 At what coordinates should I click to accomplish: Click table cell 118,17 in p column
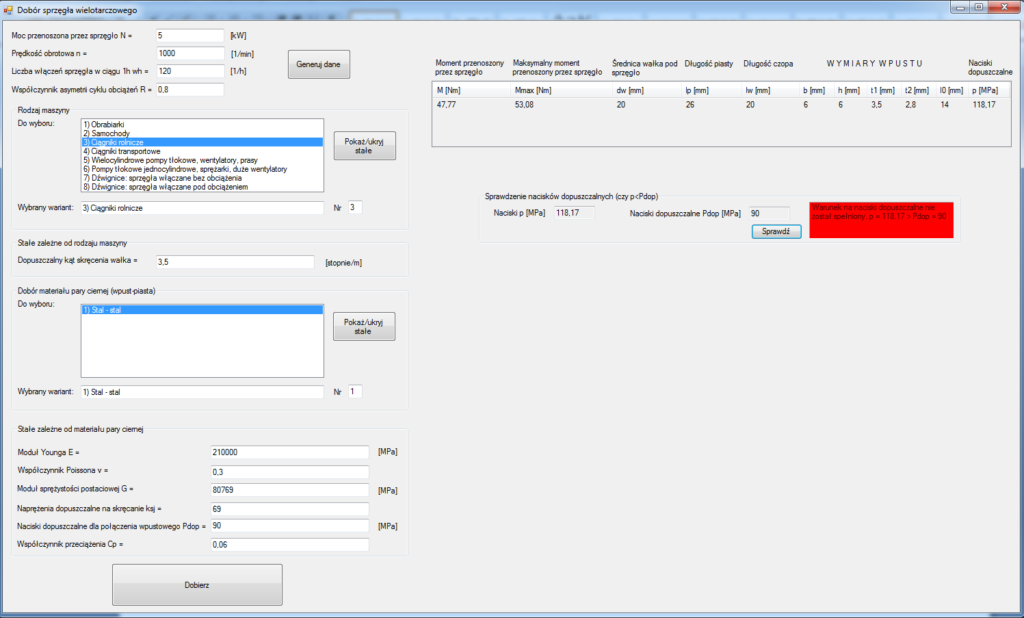(x=984, y=105)
